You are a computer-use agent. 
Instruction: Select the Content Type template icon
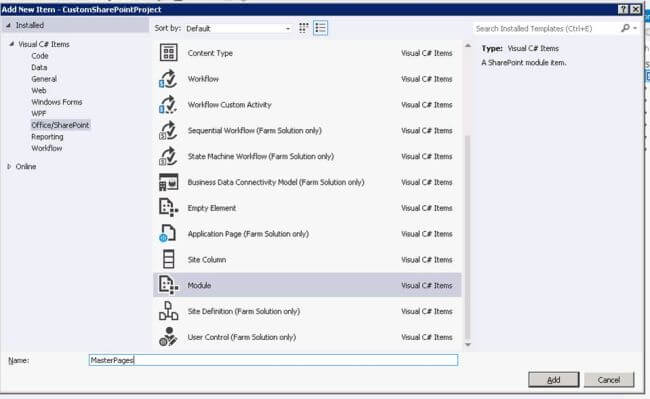pyautogui.click(x=168, y=53)
